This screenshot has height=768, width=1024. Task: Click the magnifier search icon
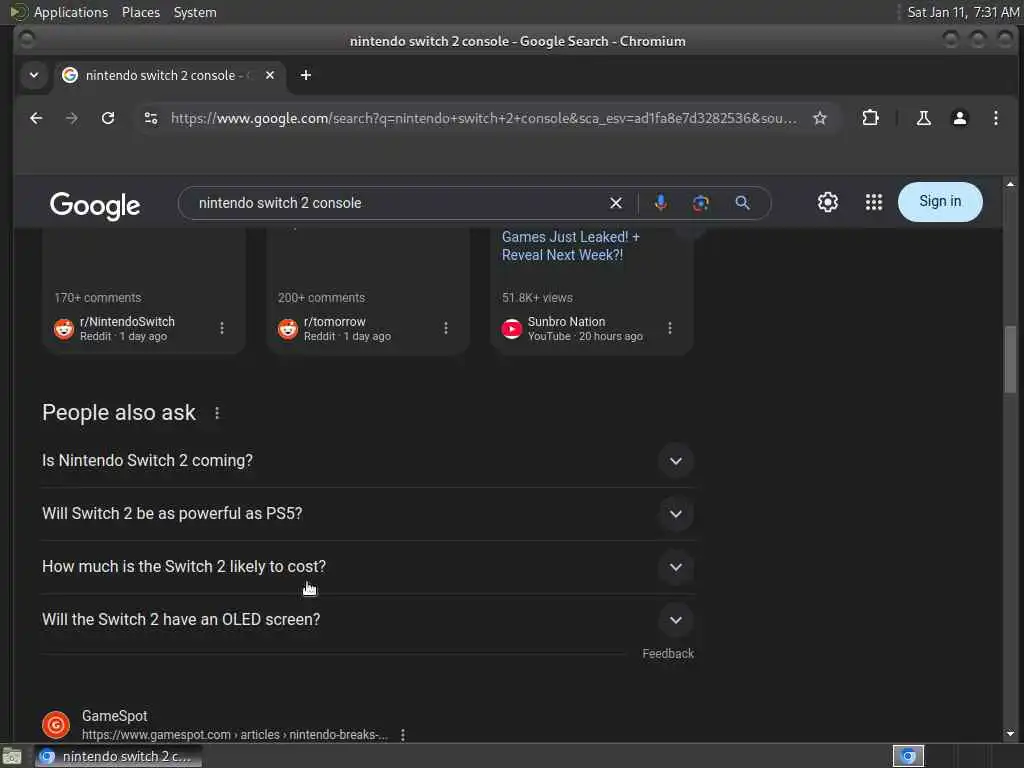pos(742,202)
